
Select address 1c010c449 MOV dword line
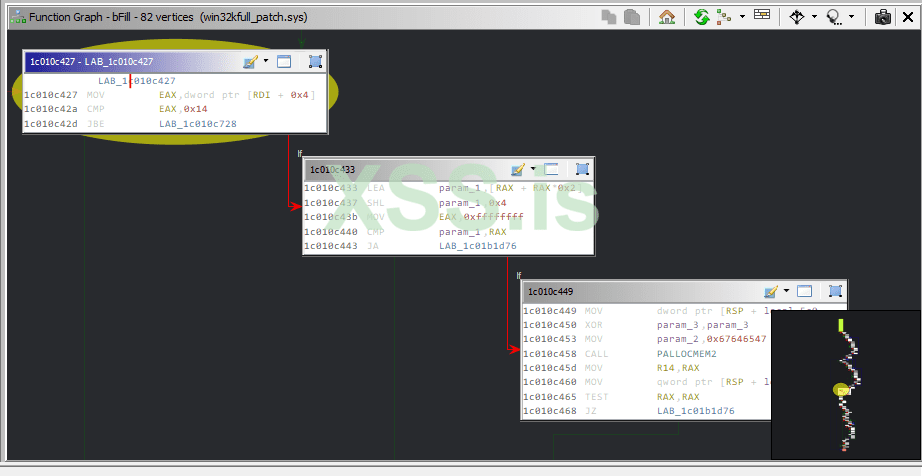550,311
